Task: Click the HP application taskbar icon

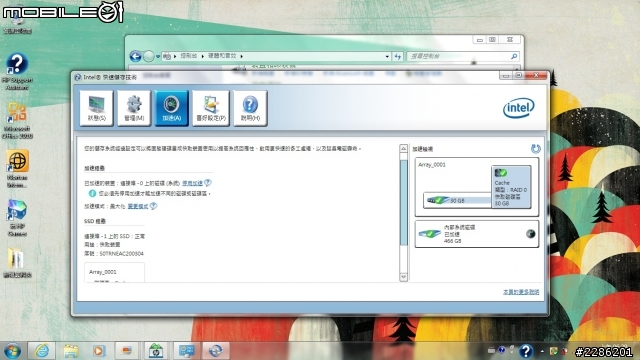Action: tap(155, 351)
